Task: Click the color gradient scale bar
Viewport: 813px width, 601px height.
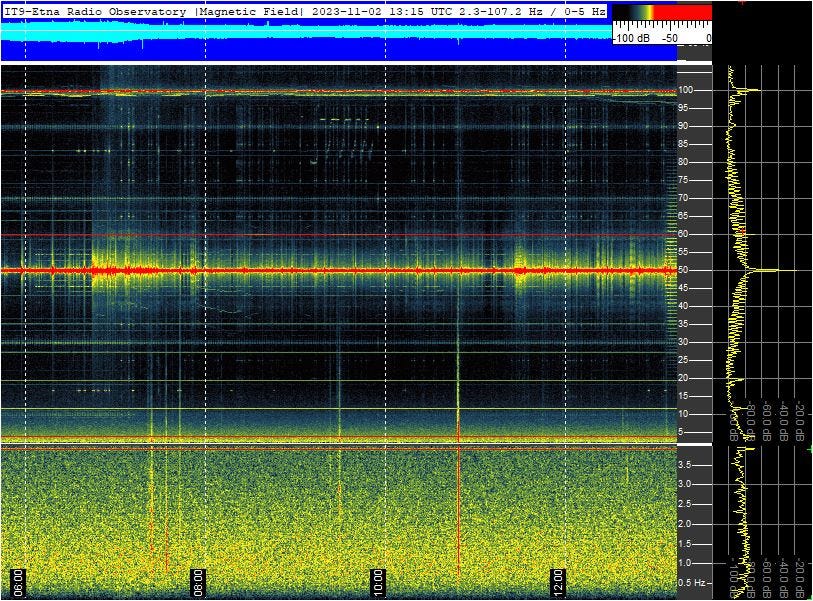Action: [662, 12]
